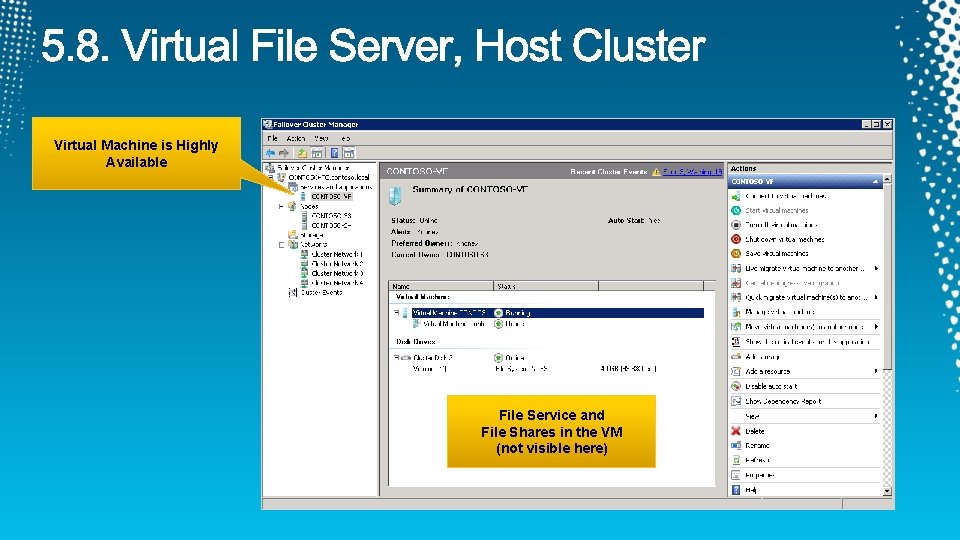Click the Refresh action icon
The height and width of the screenshot is (540, 960).
(736, 460)
